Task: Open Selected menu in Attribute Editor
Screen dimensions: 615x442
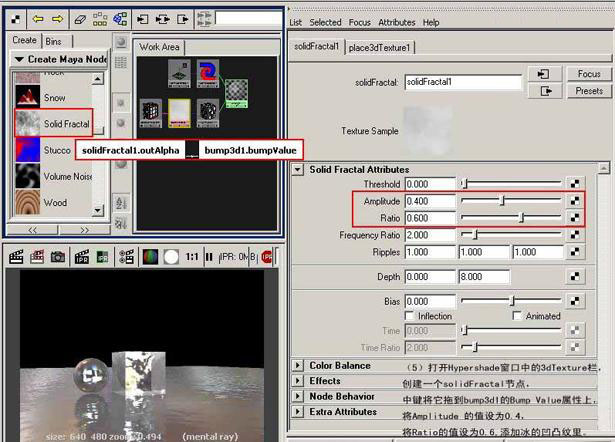Action: click(x=325, y=22)
